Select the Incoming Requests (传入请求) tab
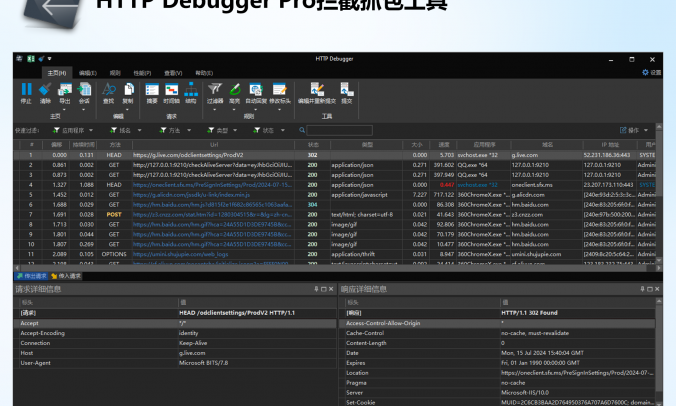676x406 pixels. (x=66, y=276)
